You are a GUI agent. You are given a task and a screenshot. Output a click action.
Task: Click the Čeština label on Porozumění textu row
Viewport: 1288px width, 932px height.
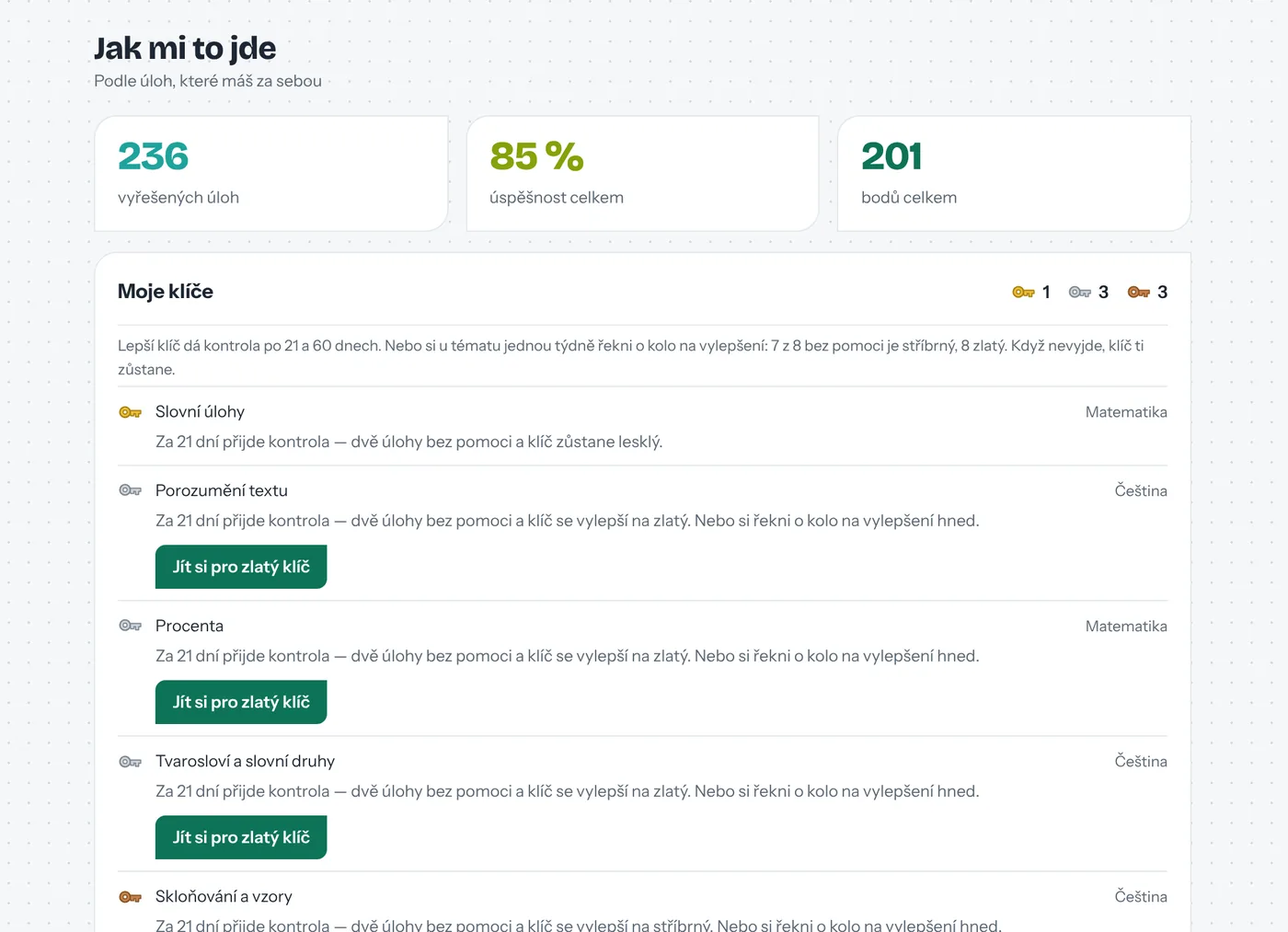1141,491
